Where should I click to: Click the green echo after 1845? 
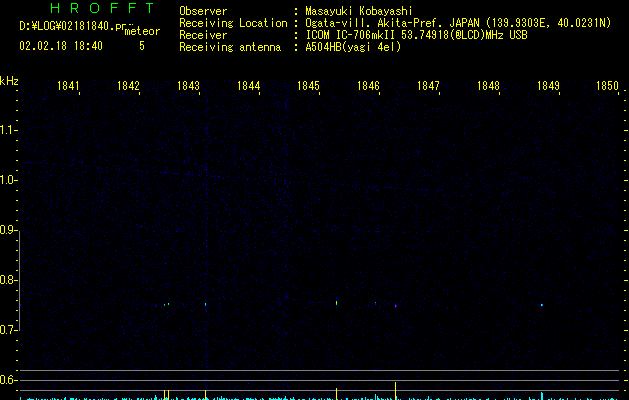[337, 303]
